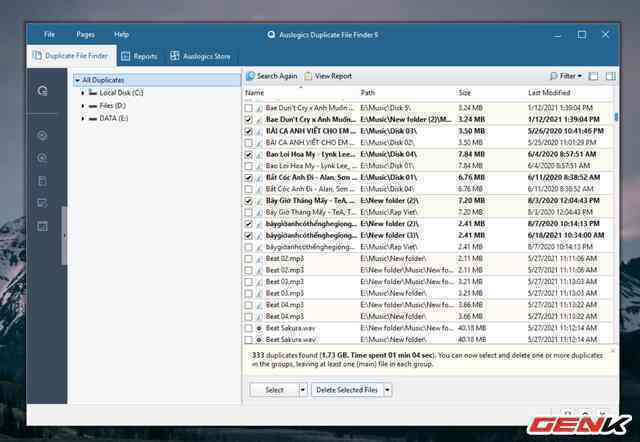Click Delete Selected Files
Screen dimensions: 640x442
[x=347, y=390]
